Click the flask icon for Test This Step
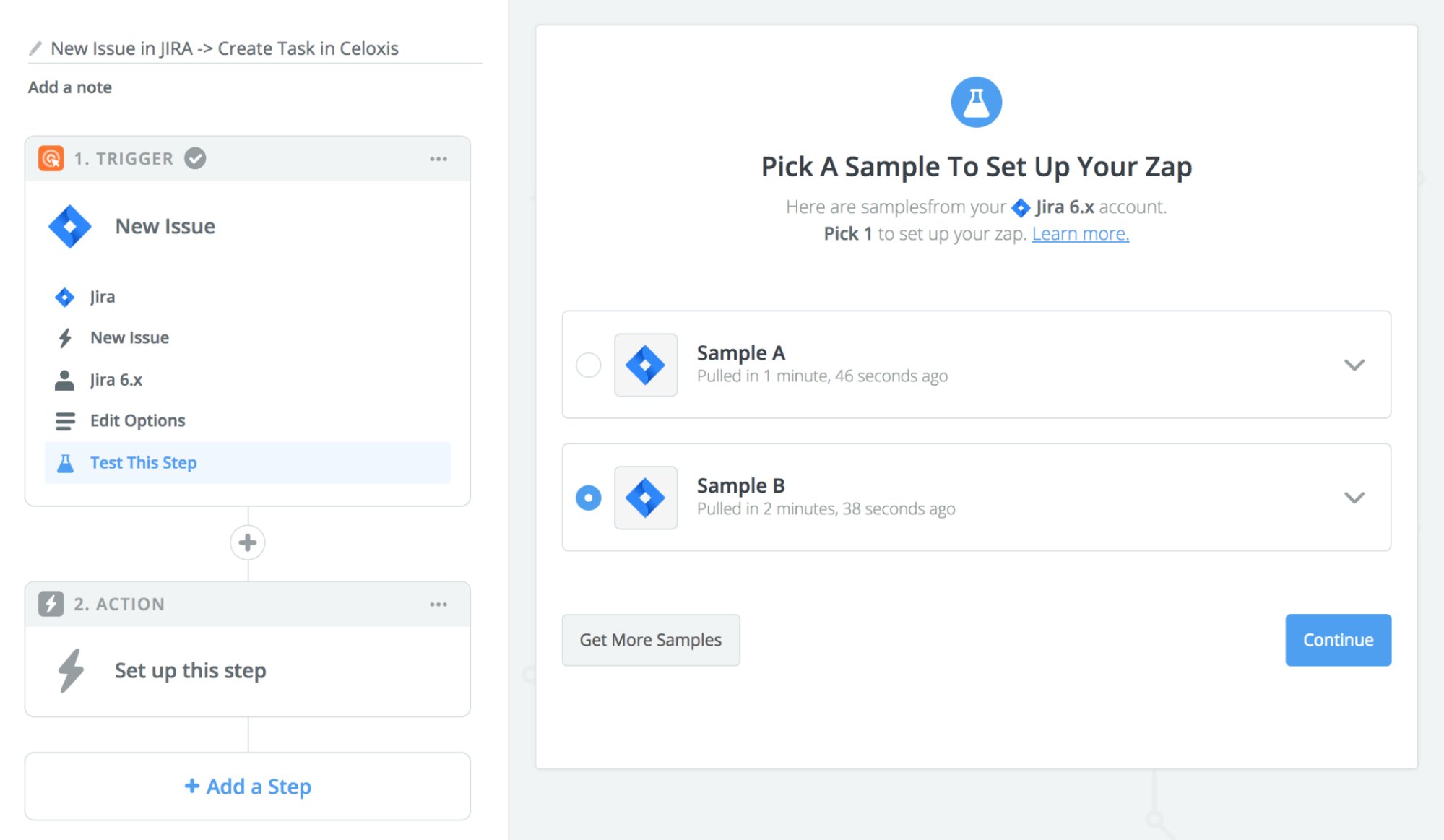 coord(66,462)
